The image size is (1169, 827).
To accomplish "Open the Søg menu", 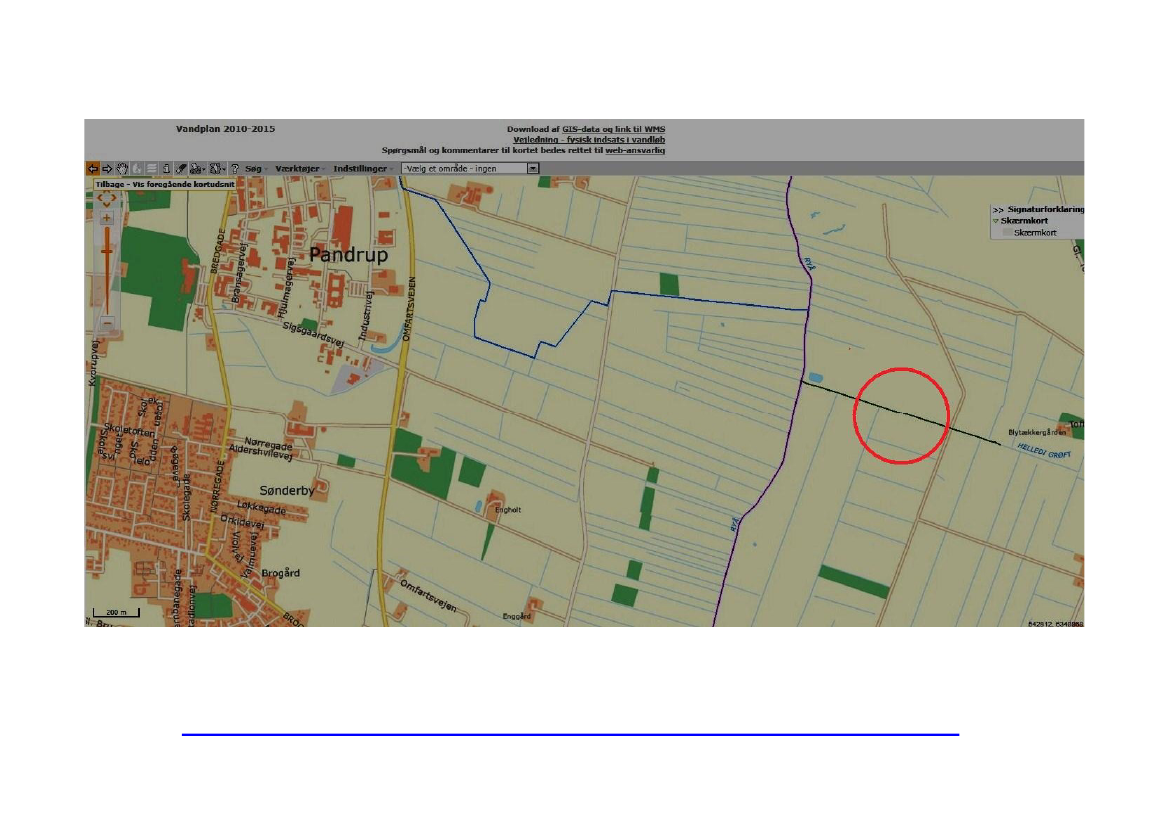I will [x=256, y=169].
